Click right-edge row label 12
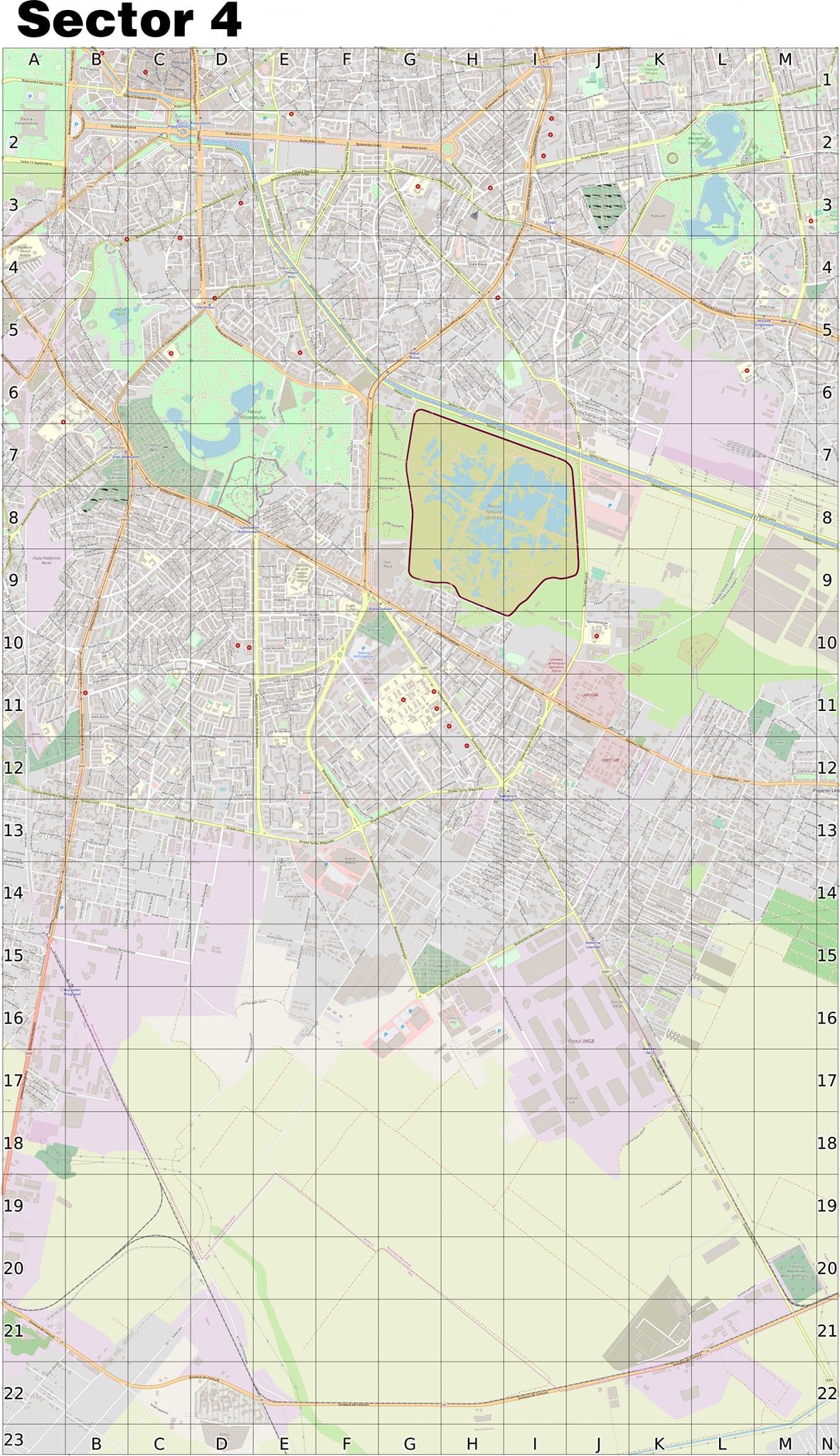 826,768
